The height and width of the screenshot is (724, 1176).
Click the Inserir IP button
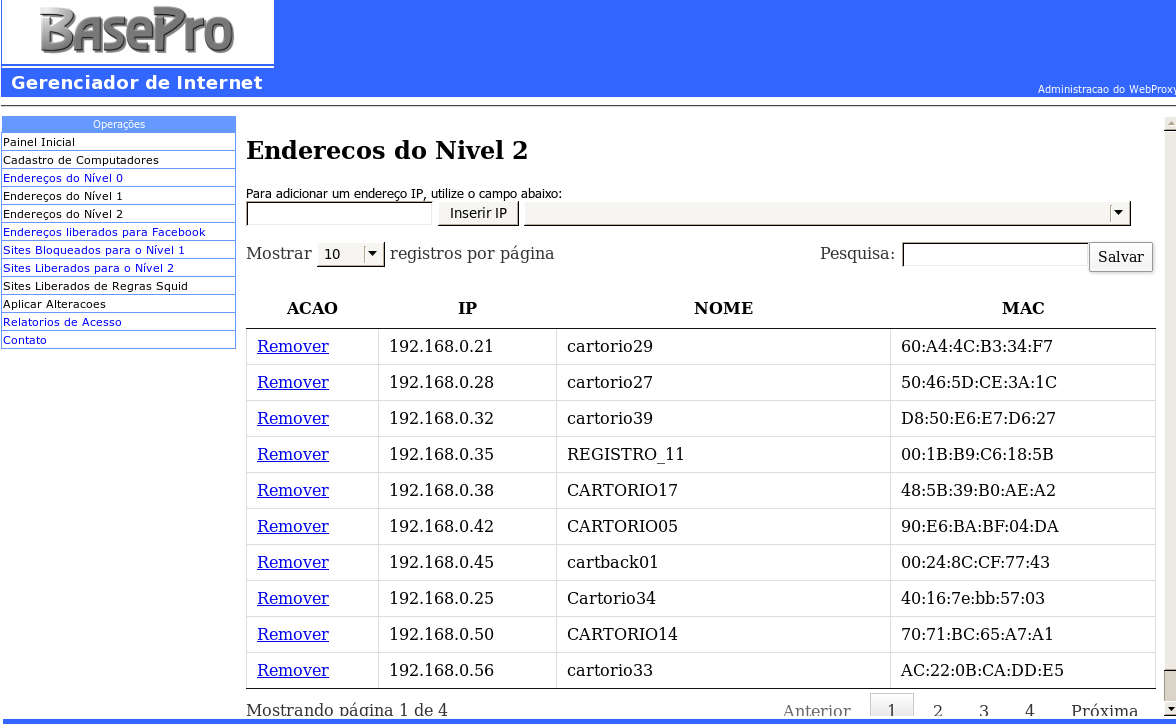[478, 212]
